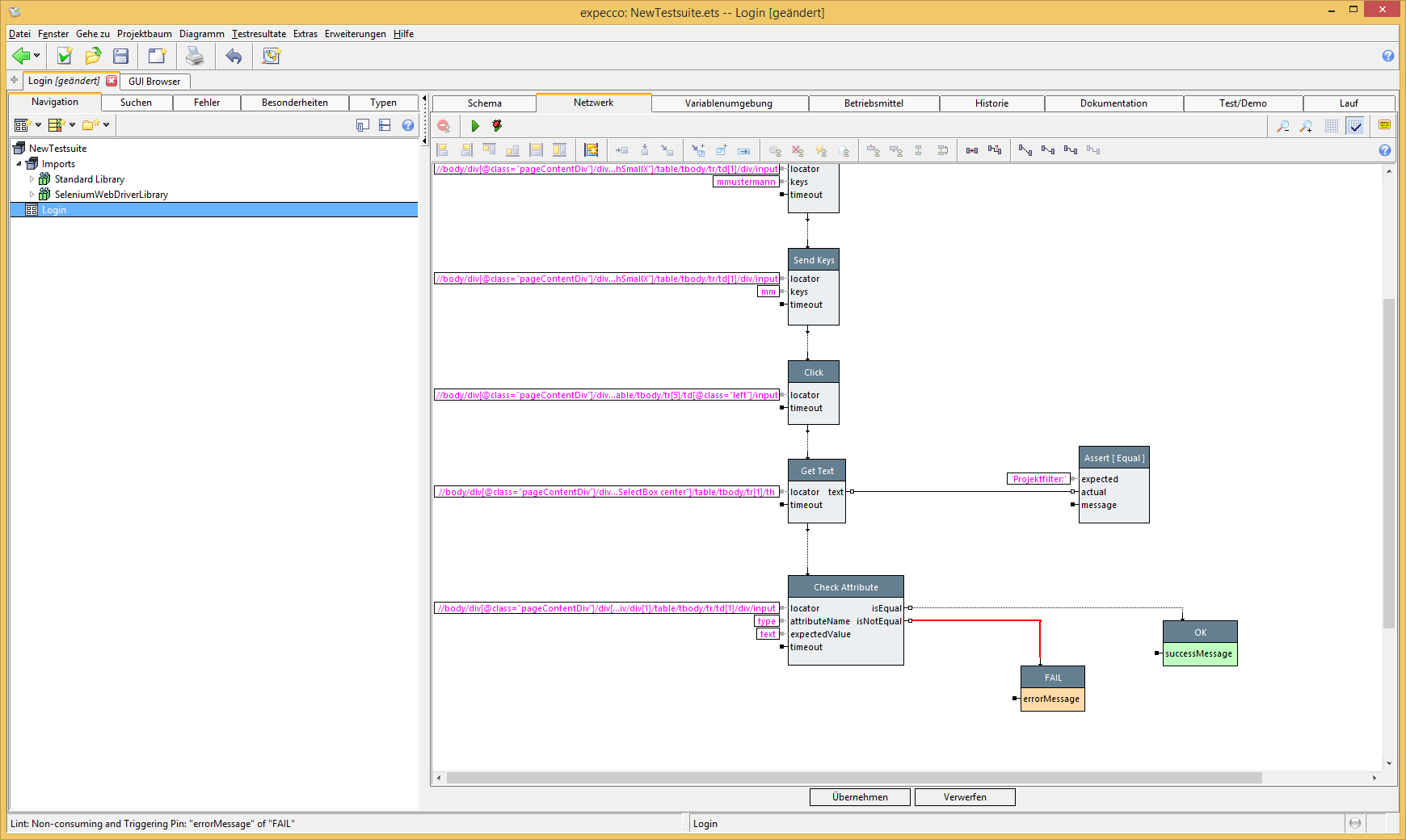Click the Übernehmen button
This screenshot has height=840, width=1406.
coord(860,797)
